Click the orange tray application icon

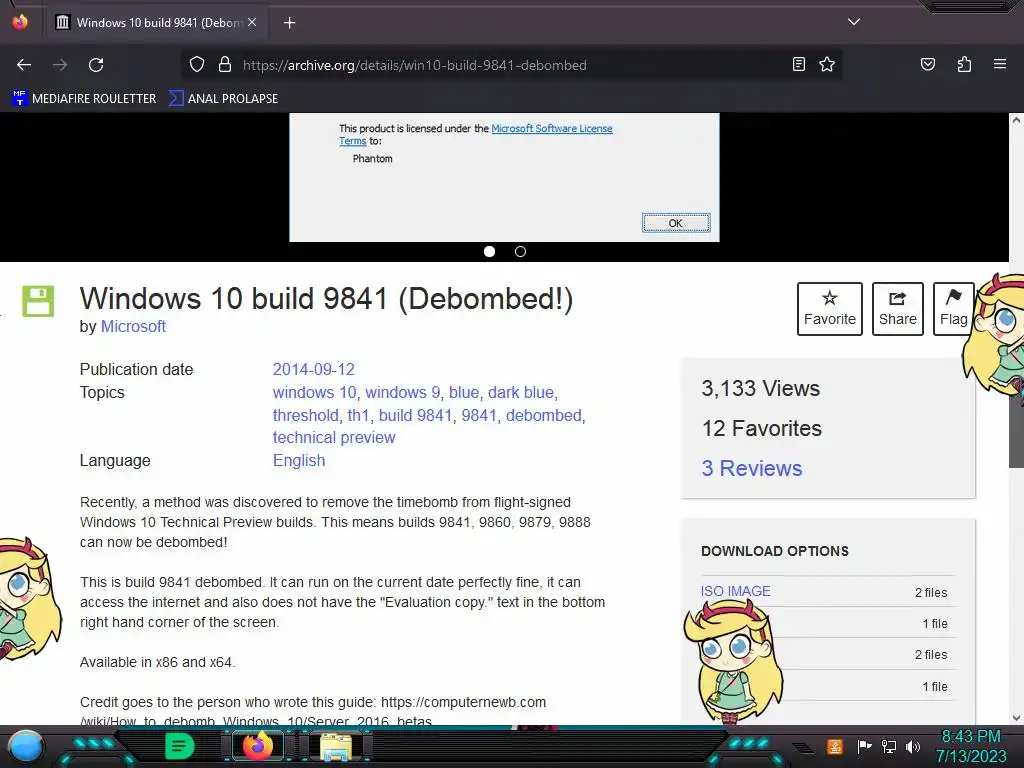coord(834,746)
